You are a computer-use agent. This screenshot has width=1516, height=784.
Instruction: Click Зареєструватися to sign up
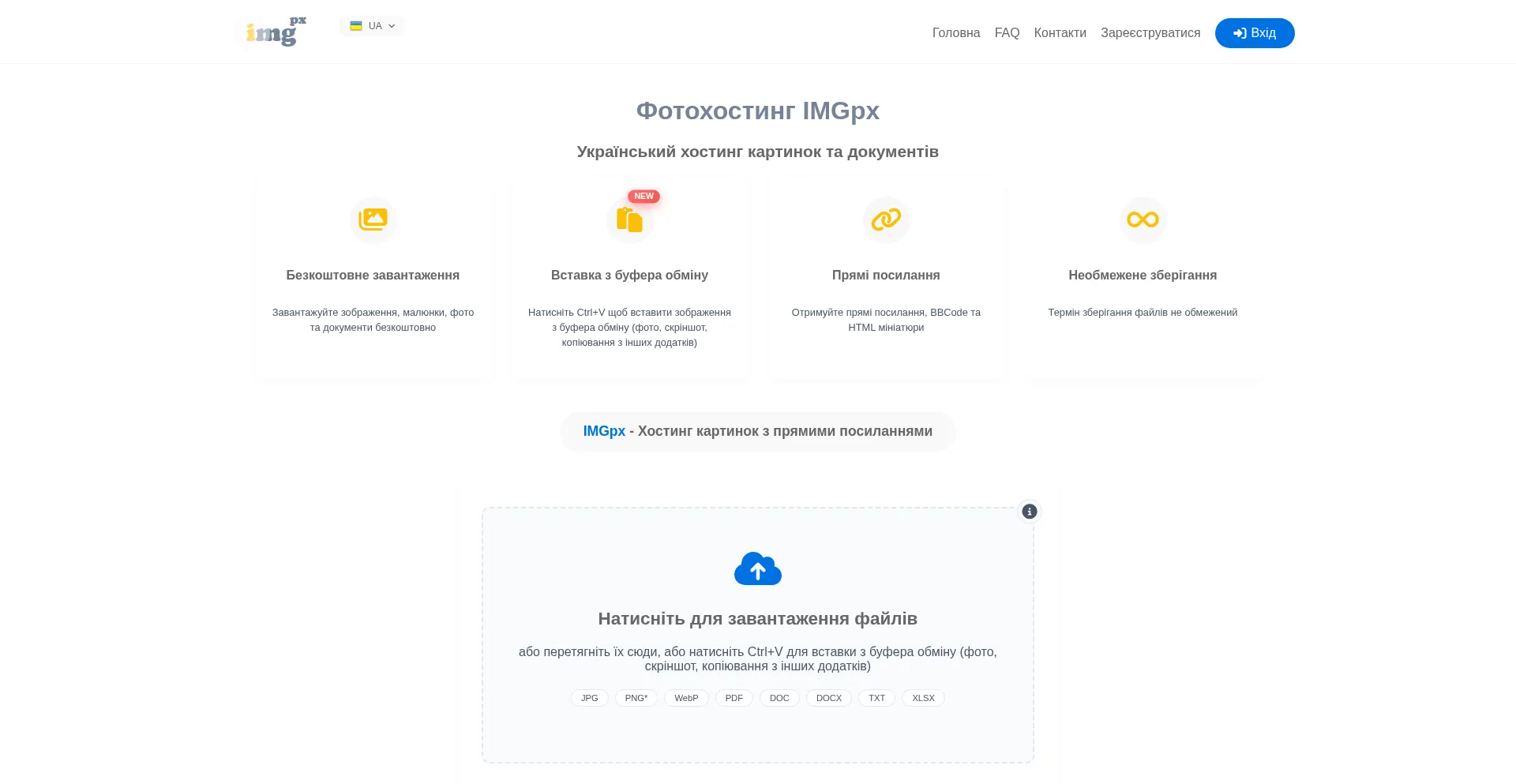pos(1150,33)
